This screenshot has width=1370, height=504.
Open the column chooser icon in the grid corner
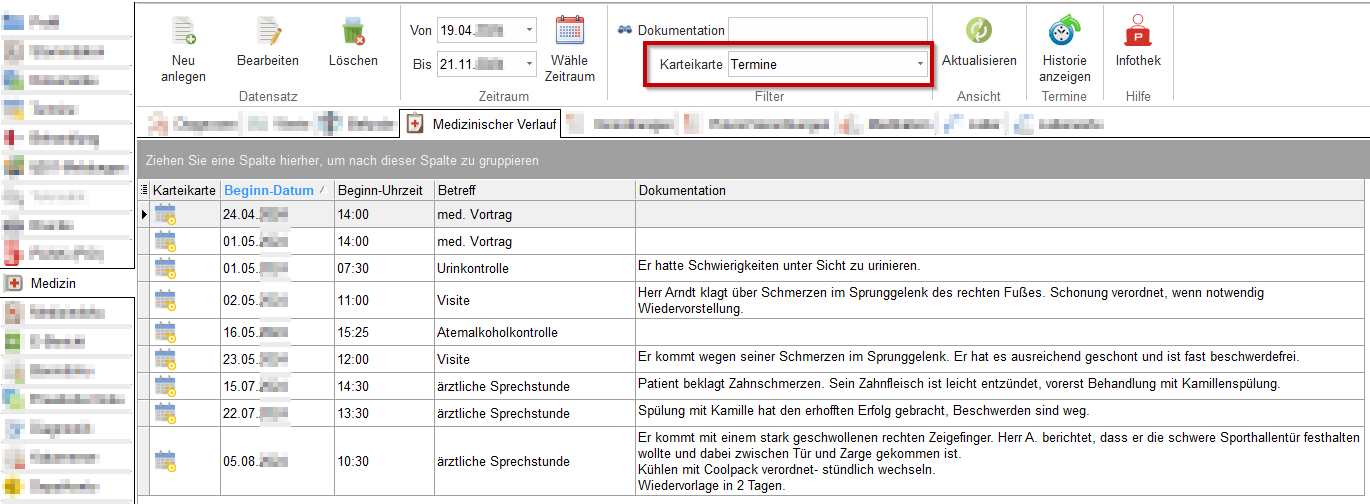pyautogui.click(x=144, y=190)
